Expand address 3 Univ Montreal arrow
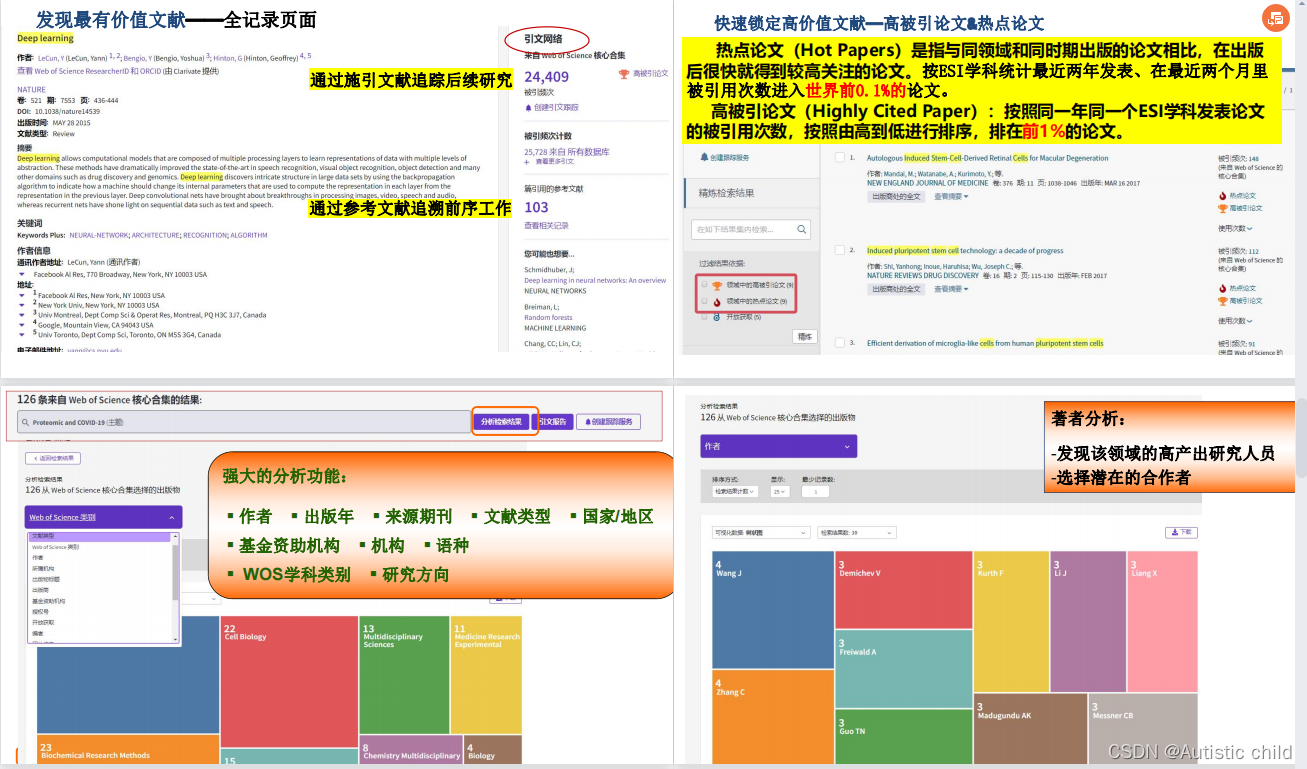 point(22,315)
